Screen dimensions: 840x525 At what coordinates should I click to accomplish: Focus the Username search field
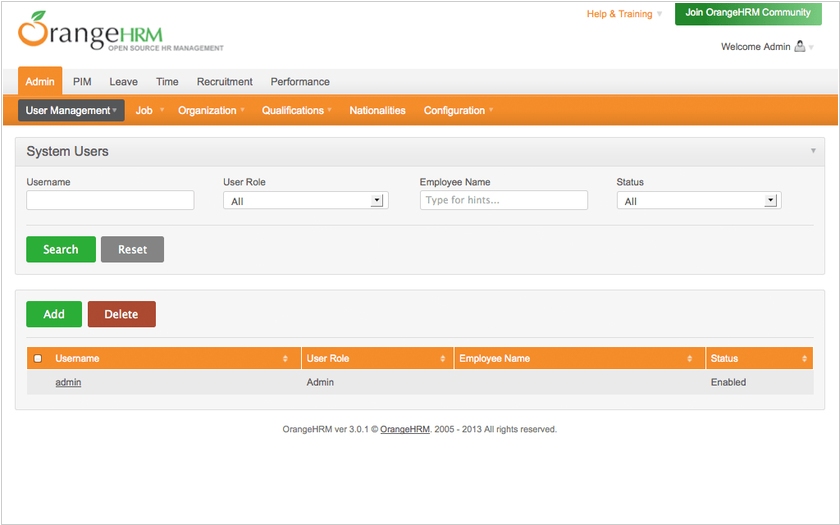click(110, 201)
